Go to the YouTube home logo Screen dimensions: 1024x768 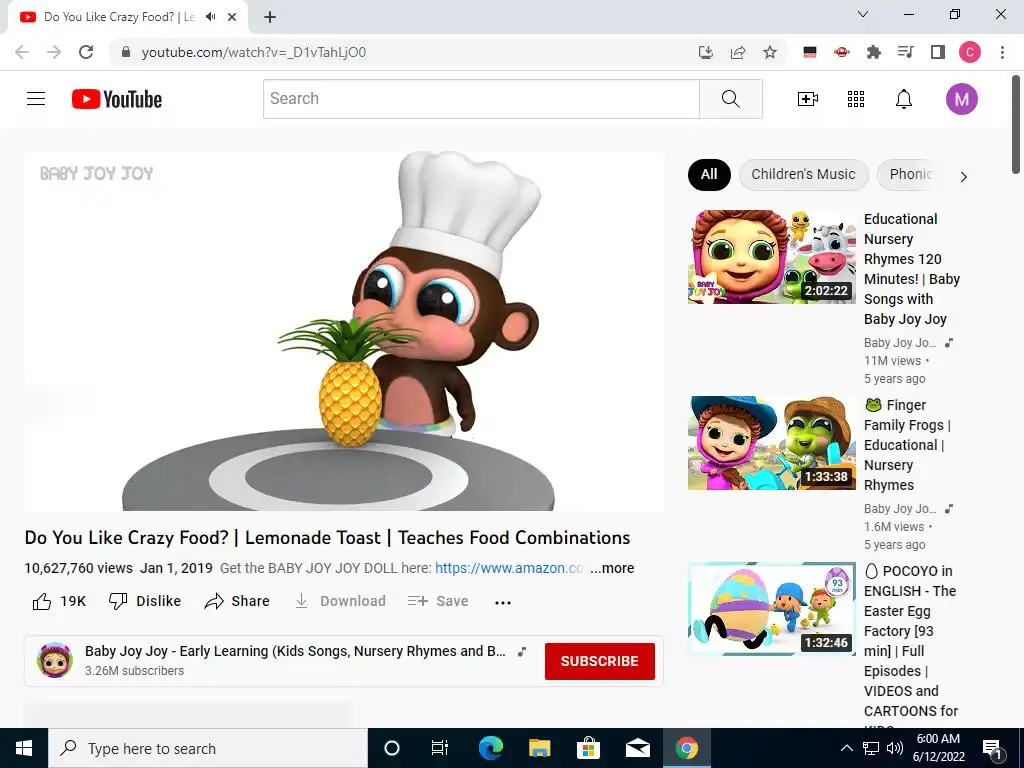117,99
